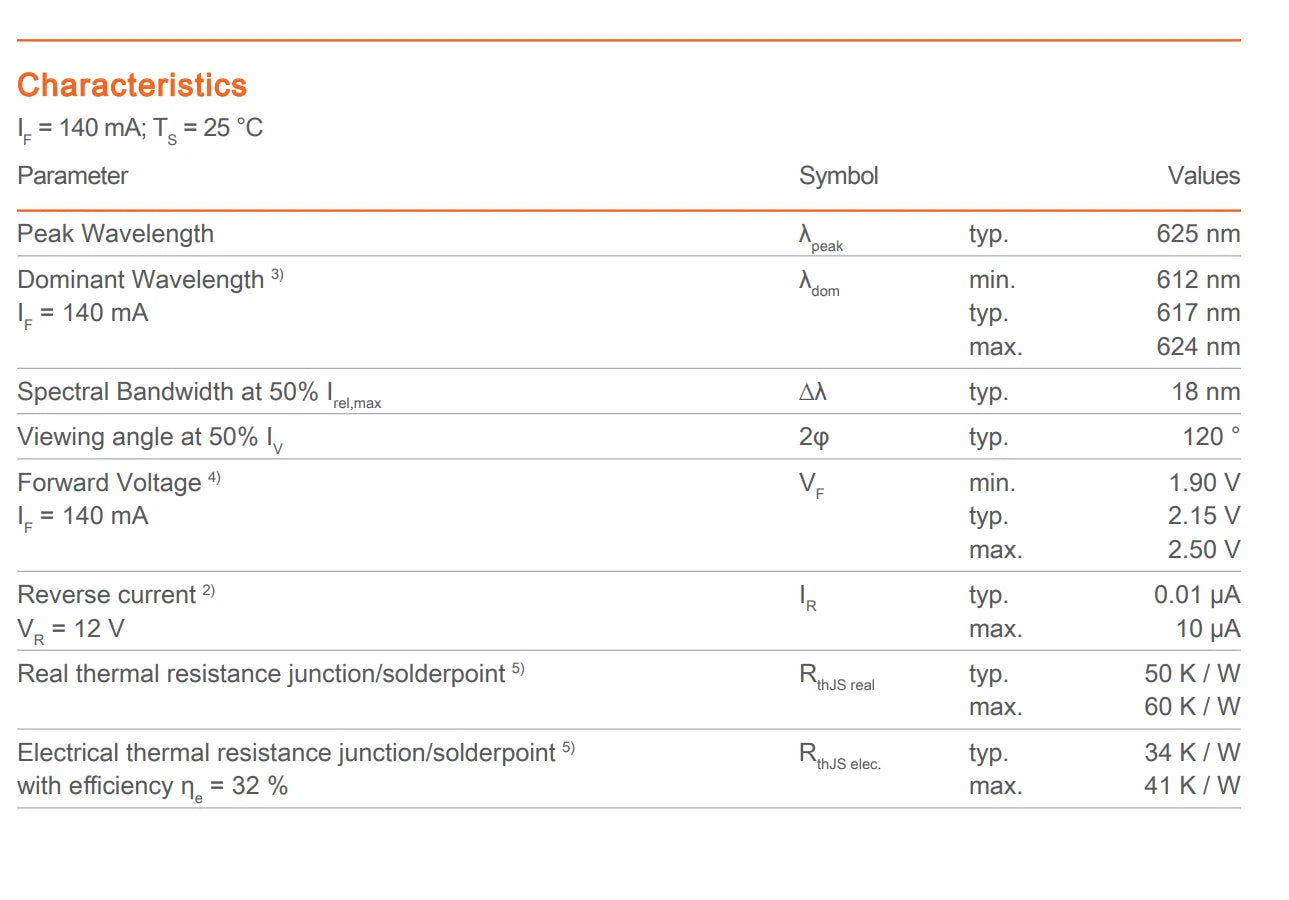
Task: Click the VR = 12 V condition text
Action: tap(71, 630)
